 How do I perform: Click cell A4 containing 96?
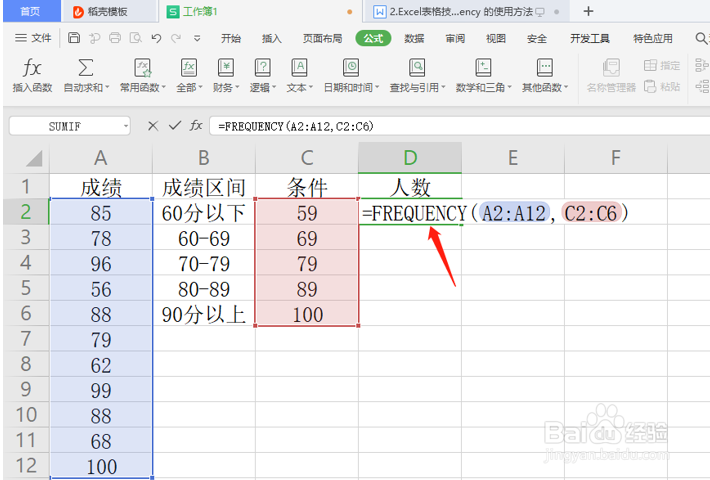pyautogui.click(x=101, y=263)
